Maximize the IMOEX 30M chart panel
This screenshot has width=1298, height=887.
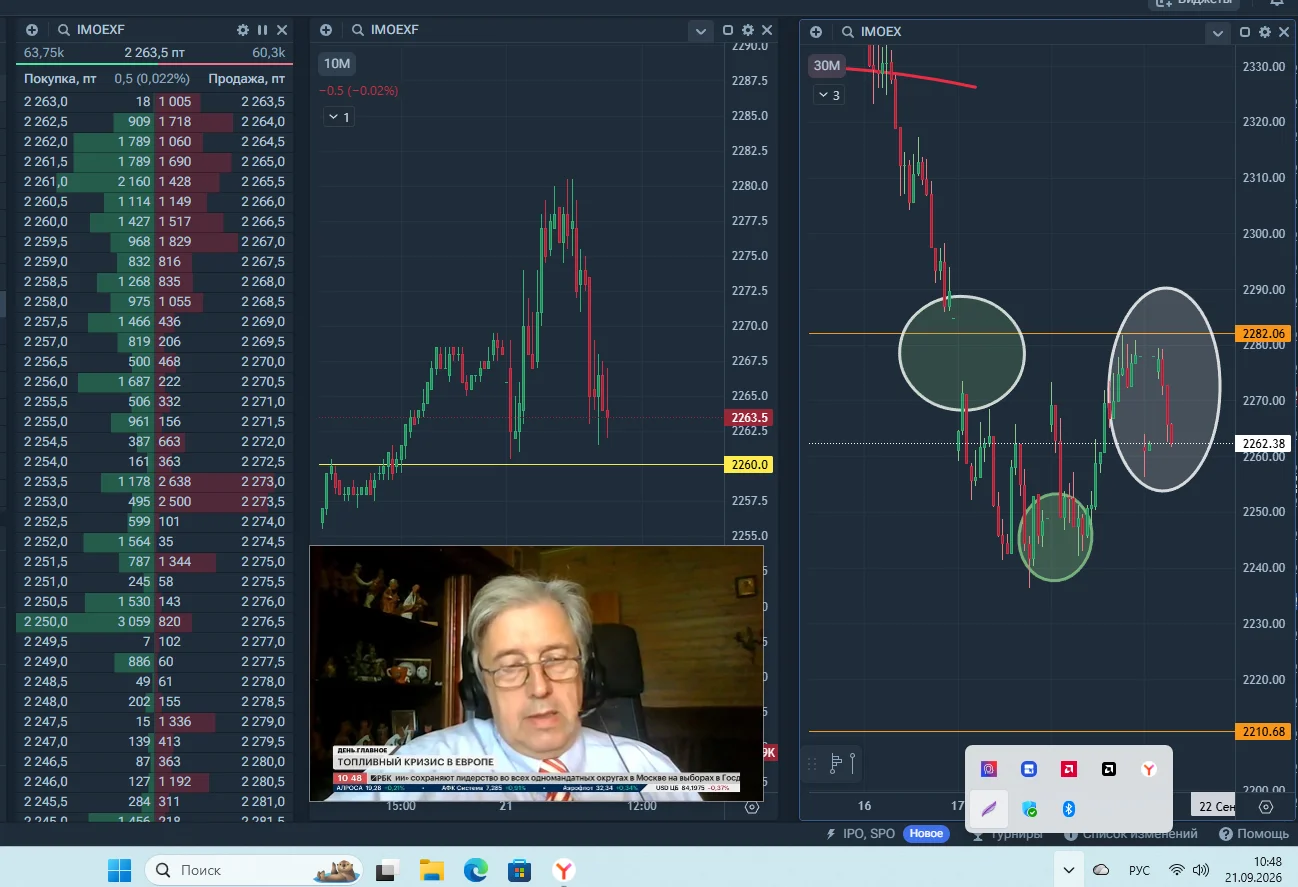(1245, 32)
